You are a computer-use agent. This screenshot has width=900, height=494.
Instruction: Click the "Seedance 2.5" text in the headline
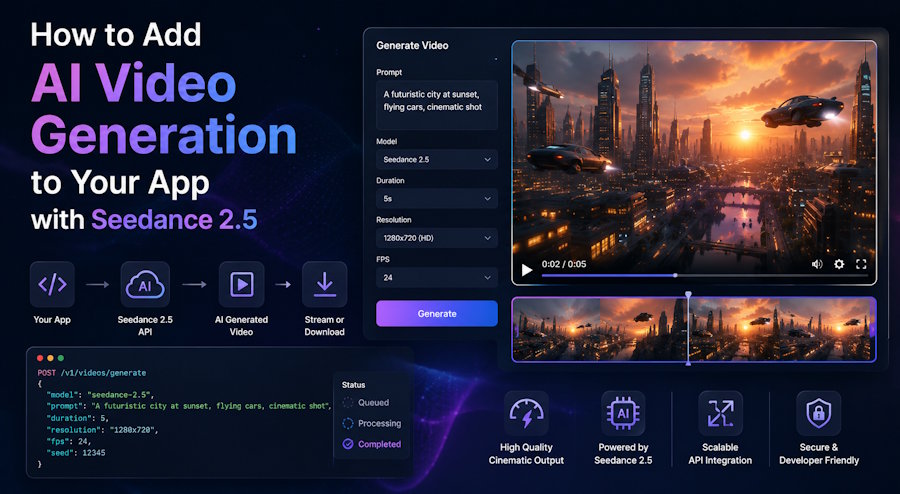coord(174,220)
